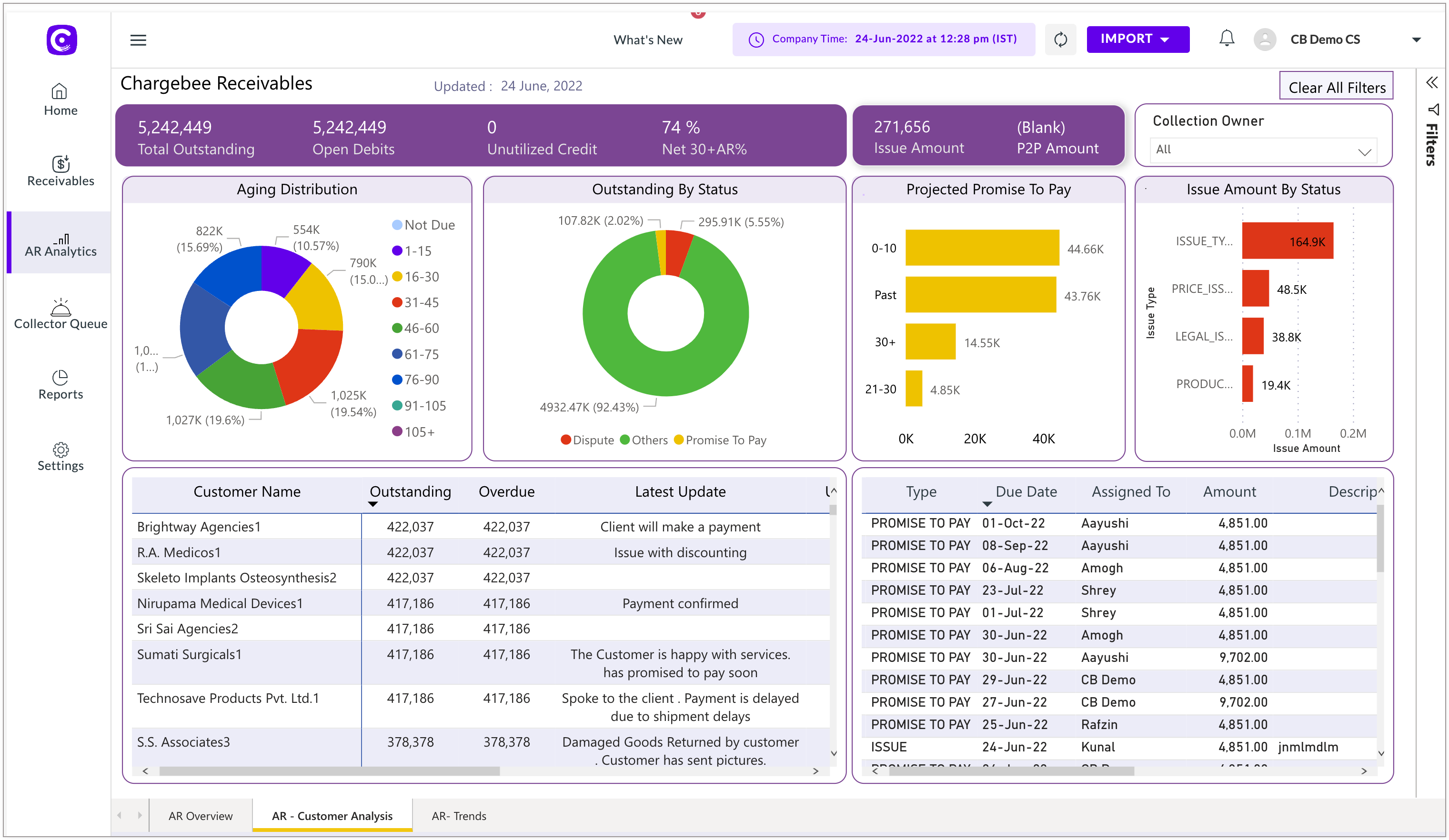Click promise table scroll right arrow
The width and height of the screenshot is (1449, 840).
click(x=1363, y=770)
